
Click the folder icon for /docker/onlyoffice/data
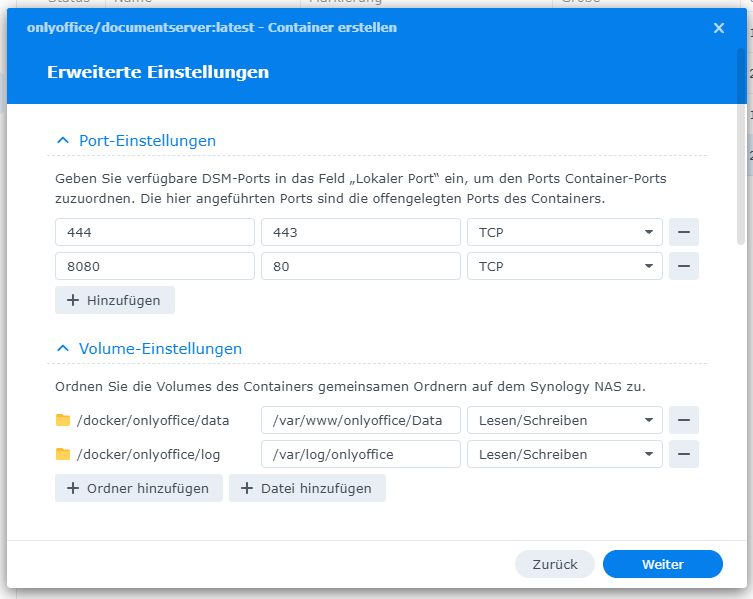(63, 420)
